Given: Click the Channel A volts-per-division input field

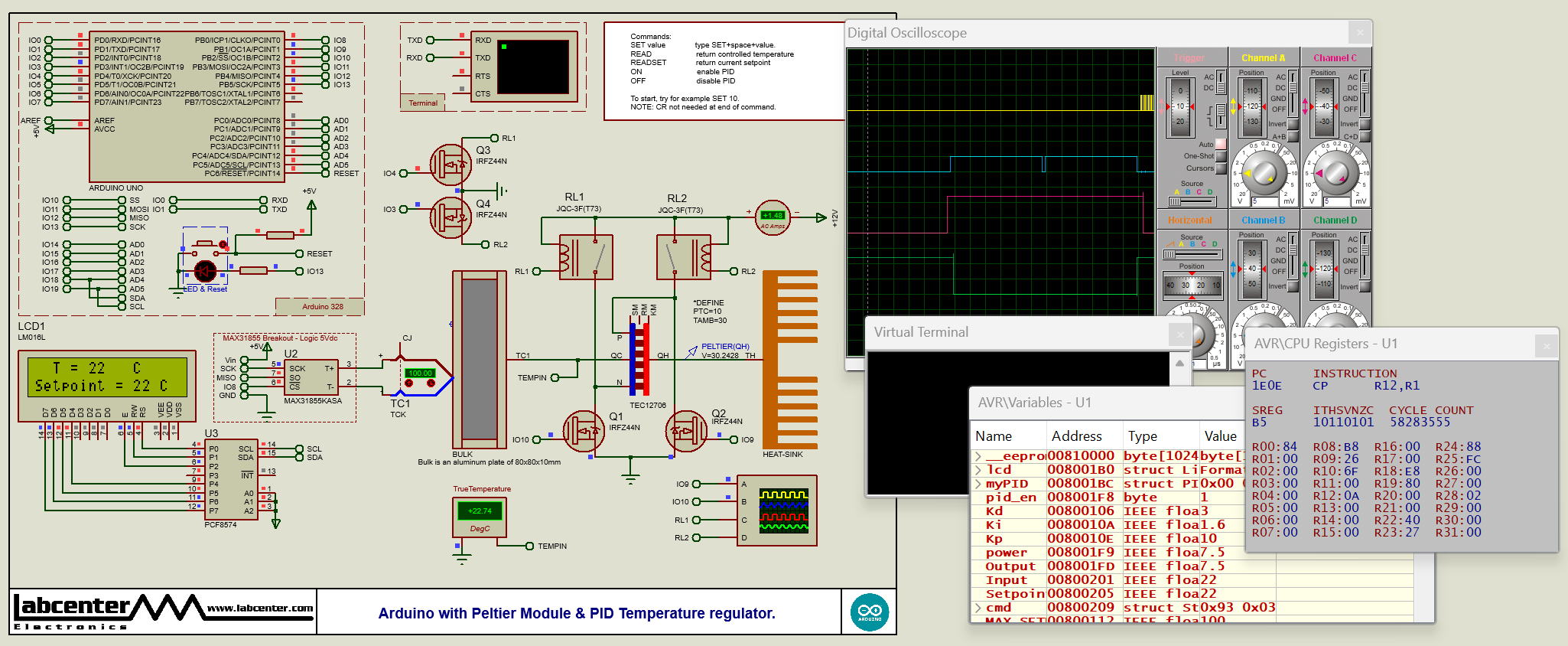Looking at the screenshot, I should pos(1264,202).
